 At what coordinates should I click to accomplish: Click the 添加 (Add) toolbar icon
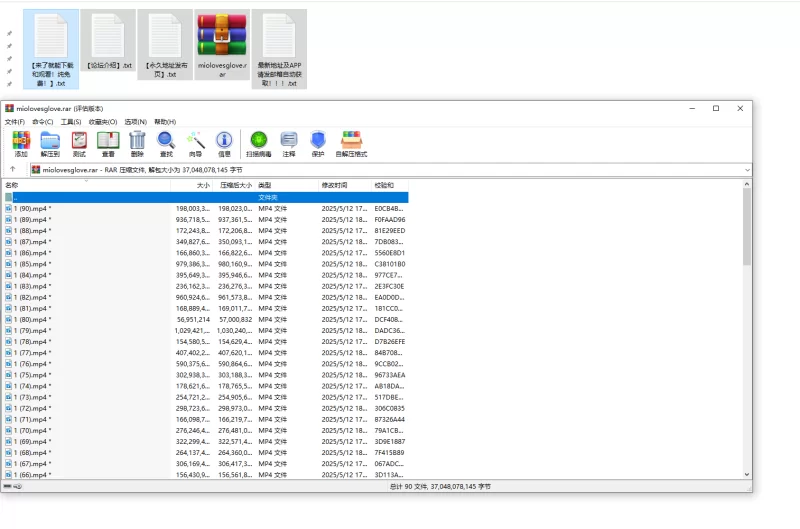pos(21,142)
